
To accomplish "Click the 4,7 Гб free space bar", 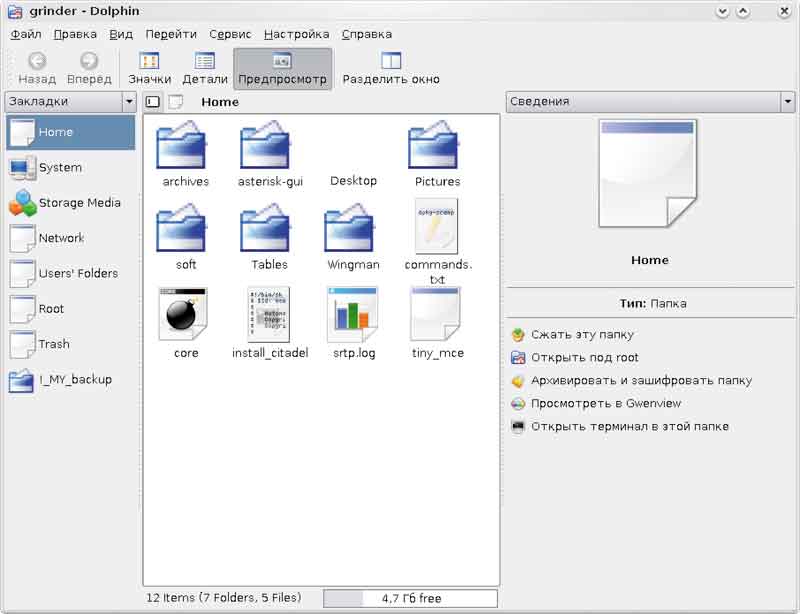I will click(x=410, y=598).
